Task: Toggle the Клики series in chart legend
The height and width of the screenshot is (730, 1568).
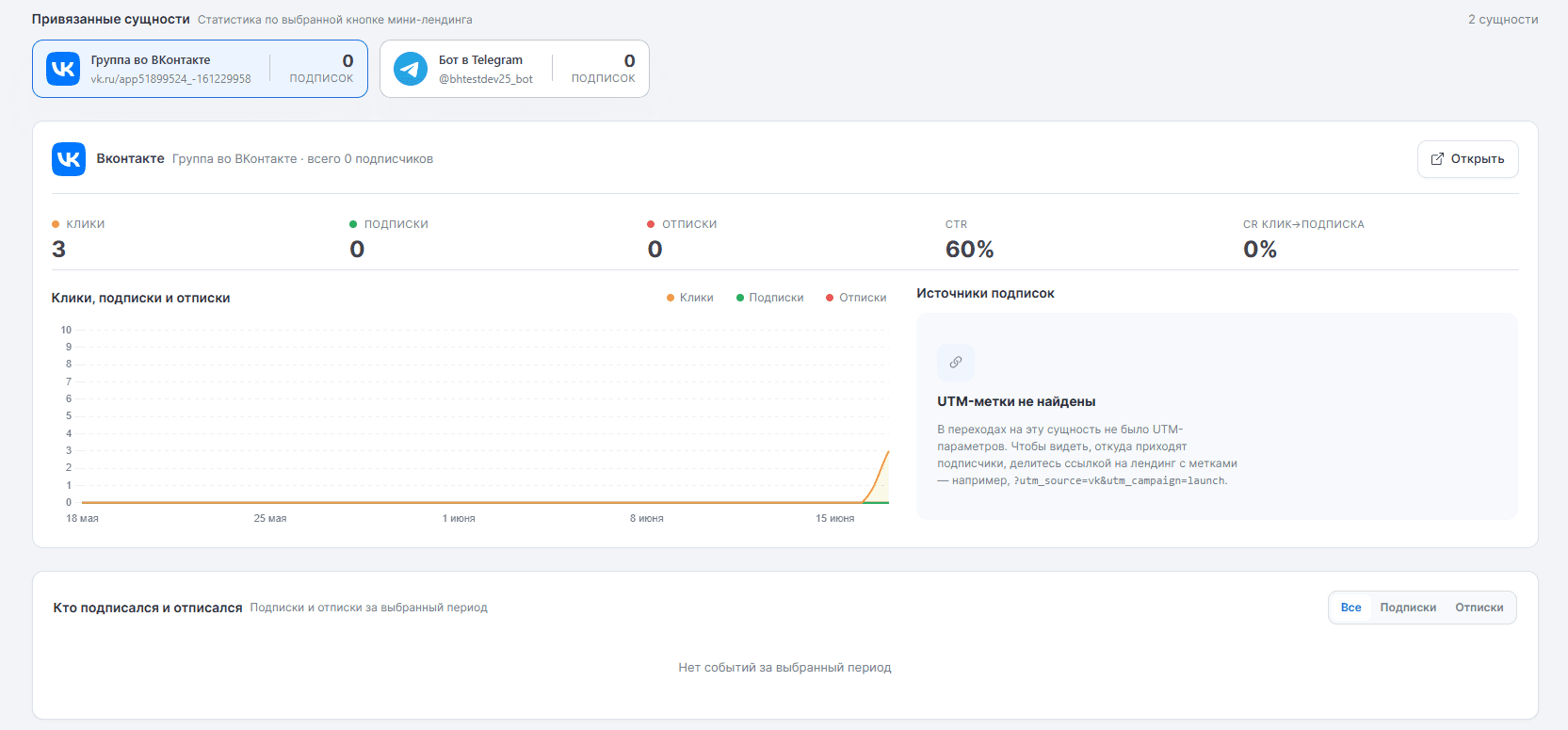Action: point(690,298)
